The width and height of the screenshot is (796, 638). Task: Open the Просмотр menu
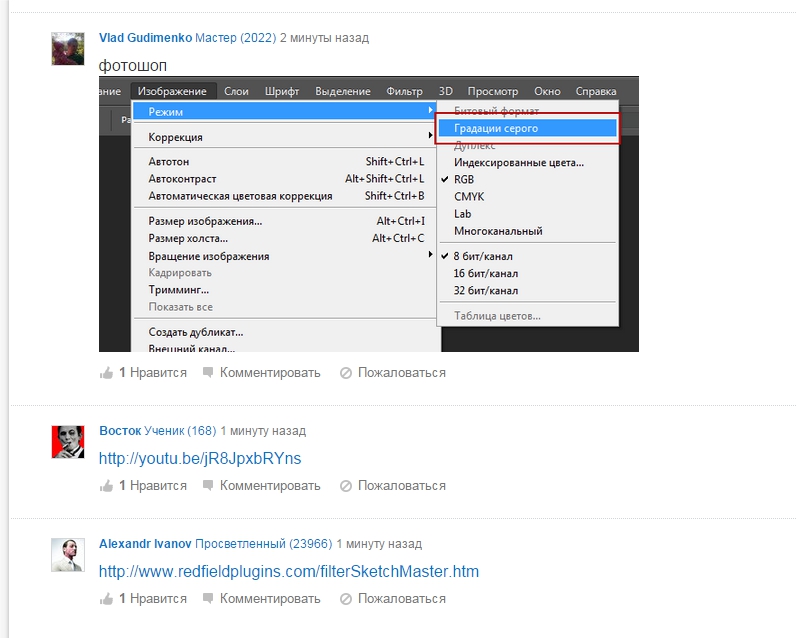pos(492,91)
